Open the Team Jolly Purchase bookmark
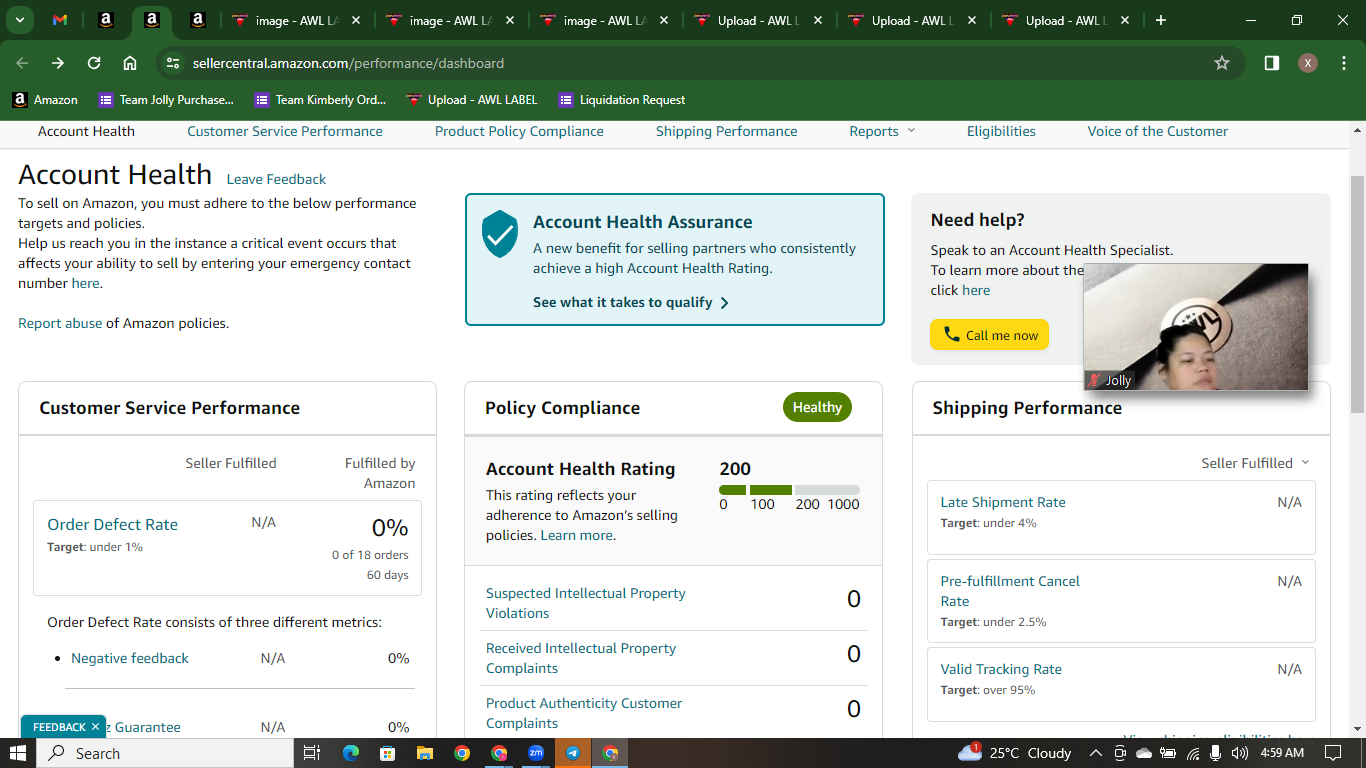 (166, 100)
